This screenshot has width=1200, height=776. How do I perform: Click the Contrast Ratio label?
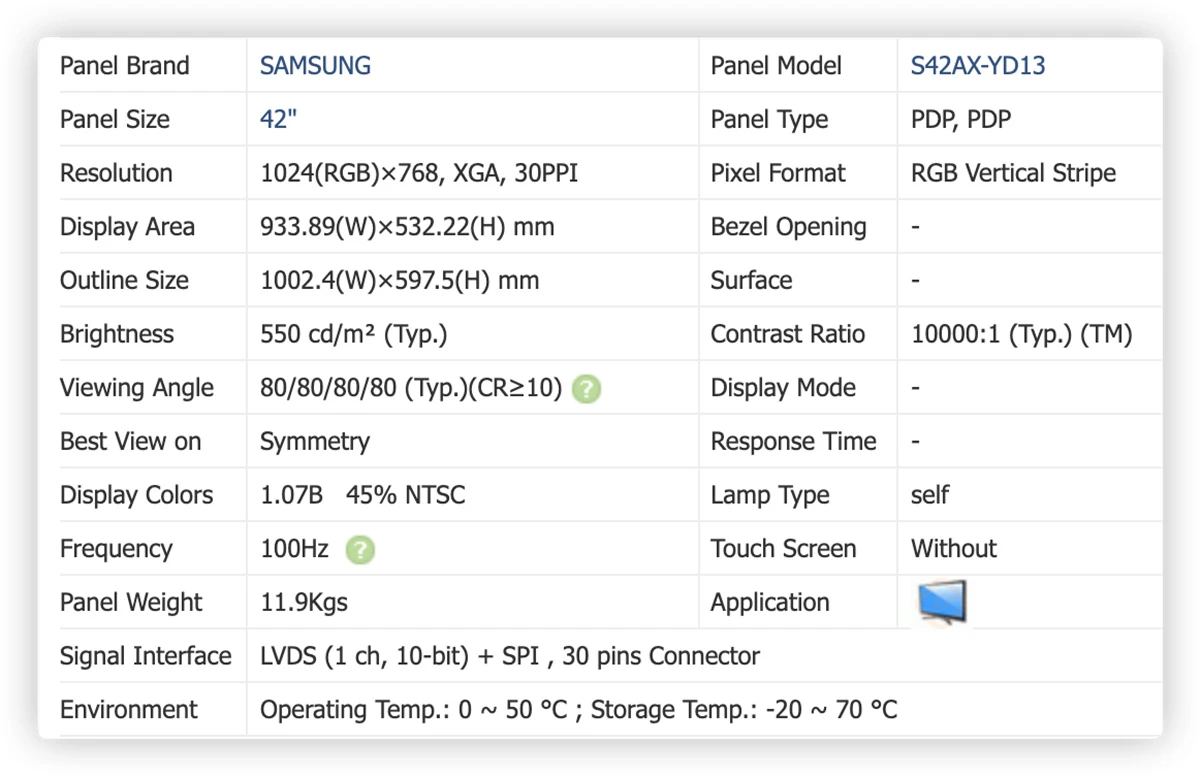[x=788, y=334]
